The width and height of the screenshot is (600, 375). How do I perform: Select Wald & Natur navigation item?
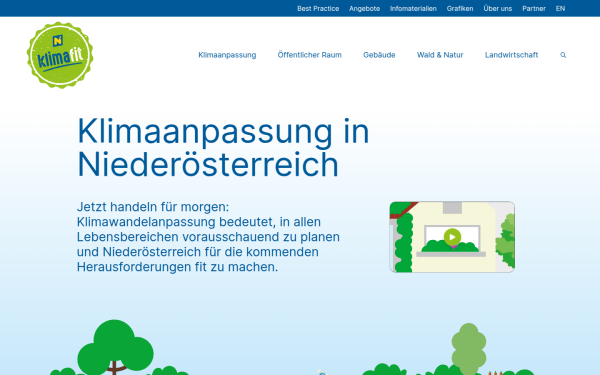[440, 55]
